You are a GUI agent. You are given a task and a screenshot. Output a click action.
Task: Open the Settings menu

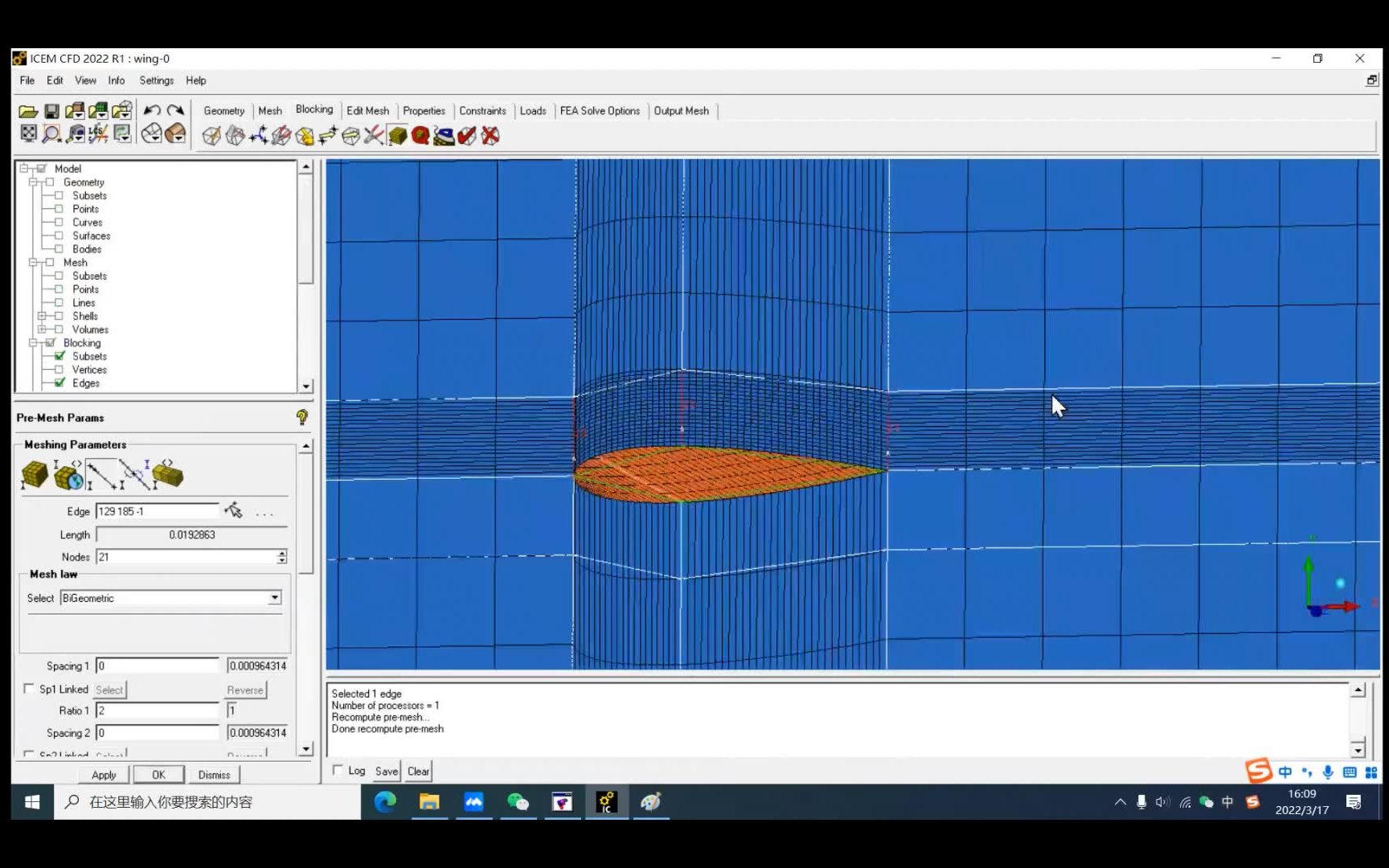[x=156, y=80]
